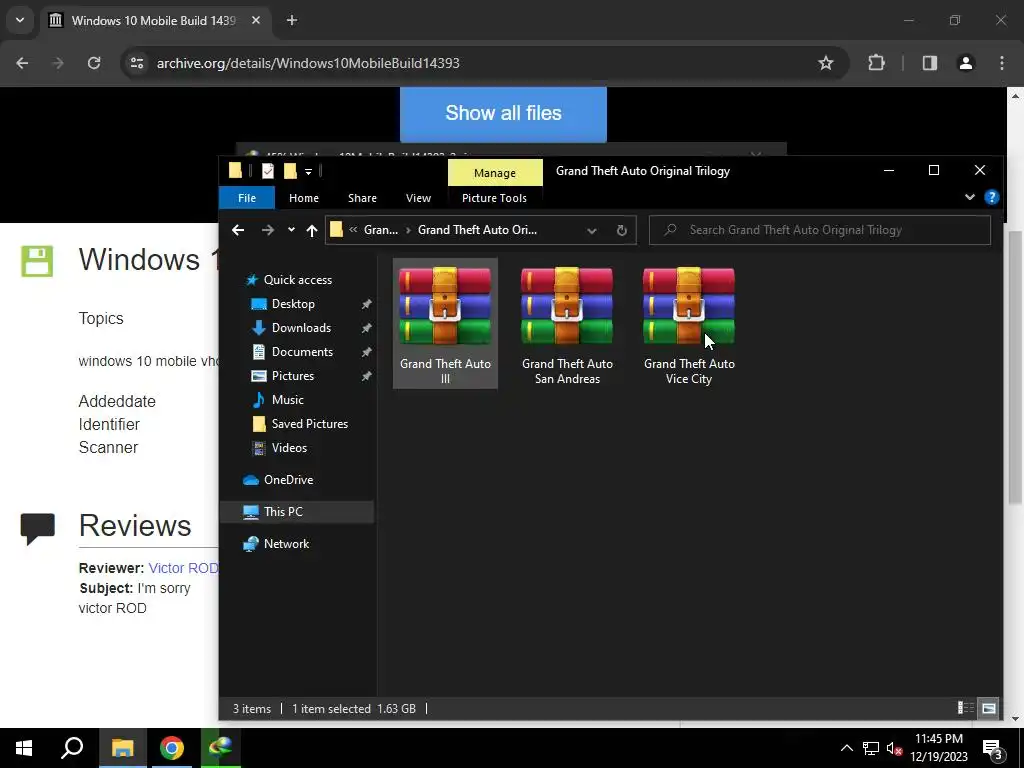Viewport: 1024px width, 768px height.
Task: Select Grand Theft Auto San Andreas archive
Action: click(x=567, y=323)
